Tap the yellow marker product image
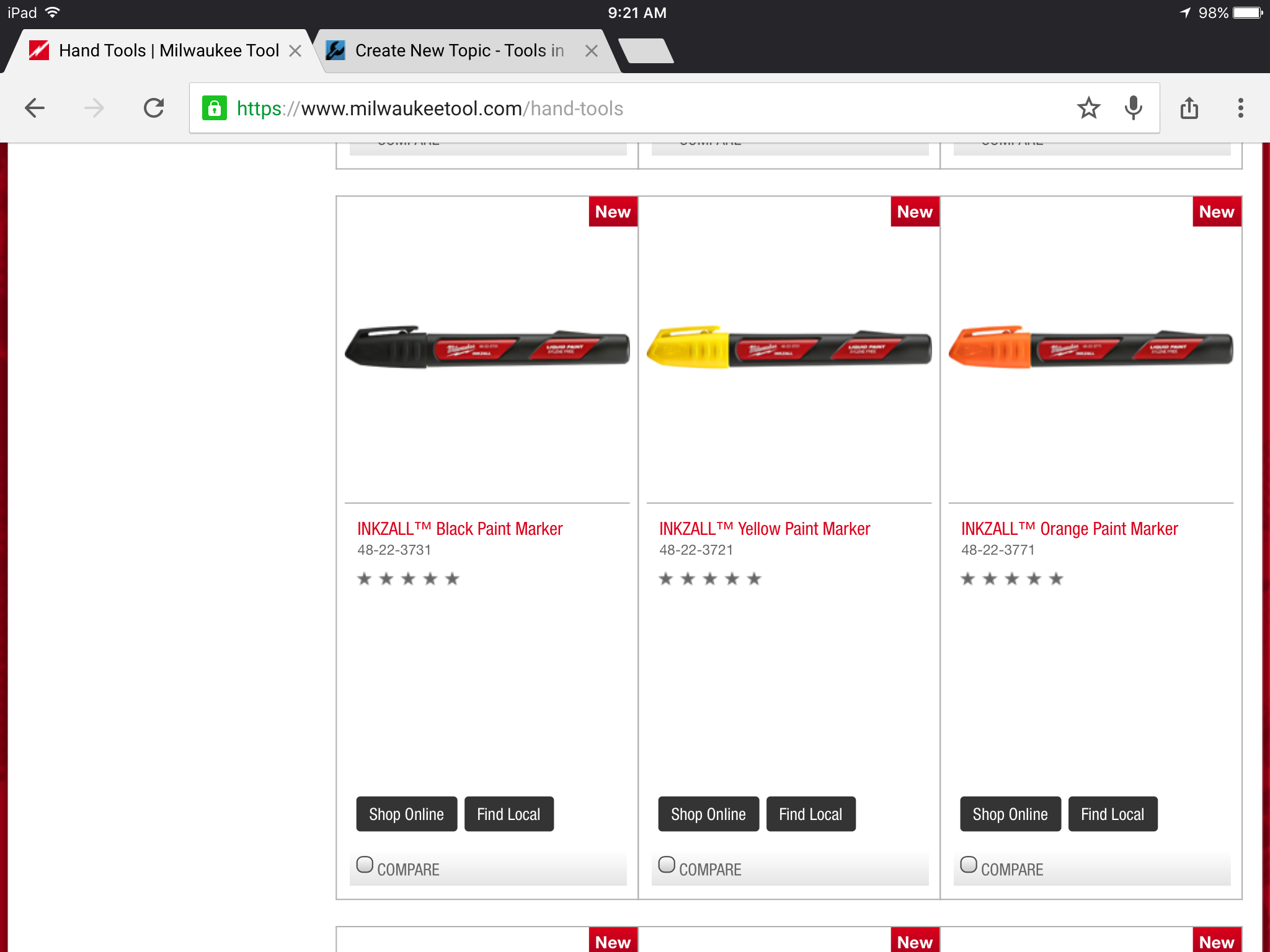The image size is (1270, 952). tap(789, 347)
